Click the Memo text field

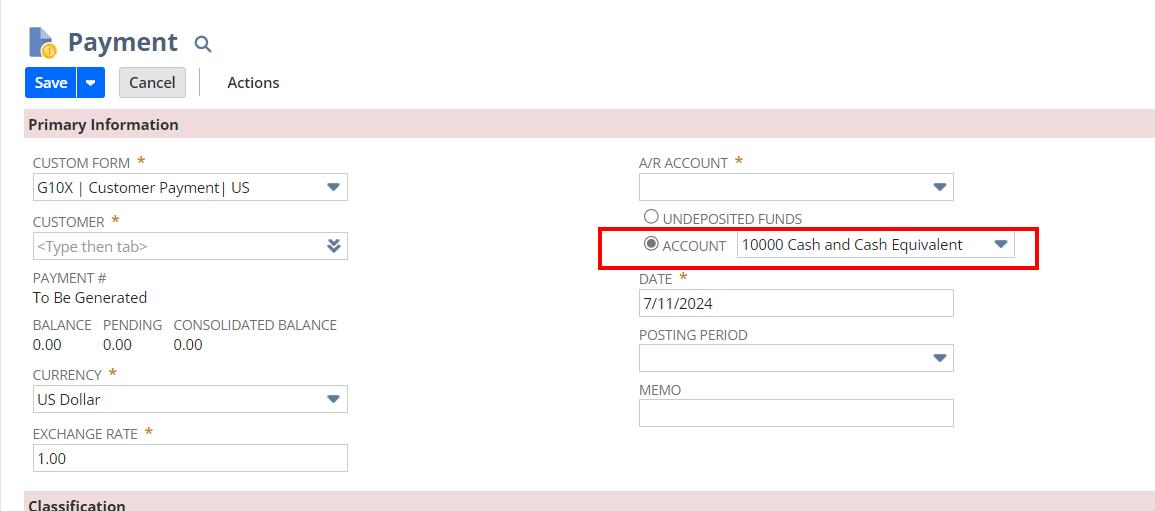(x=796, y=413)
